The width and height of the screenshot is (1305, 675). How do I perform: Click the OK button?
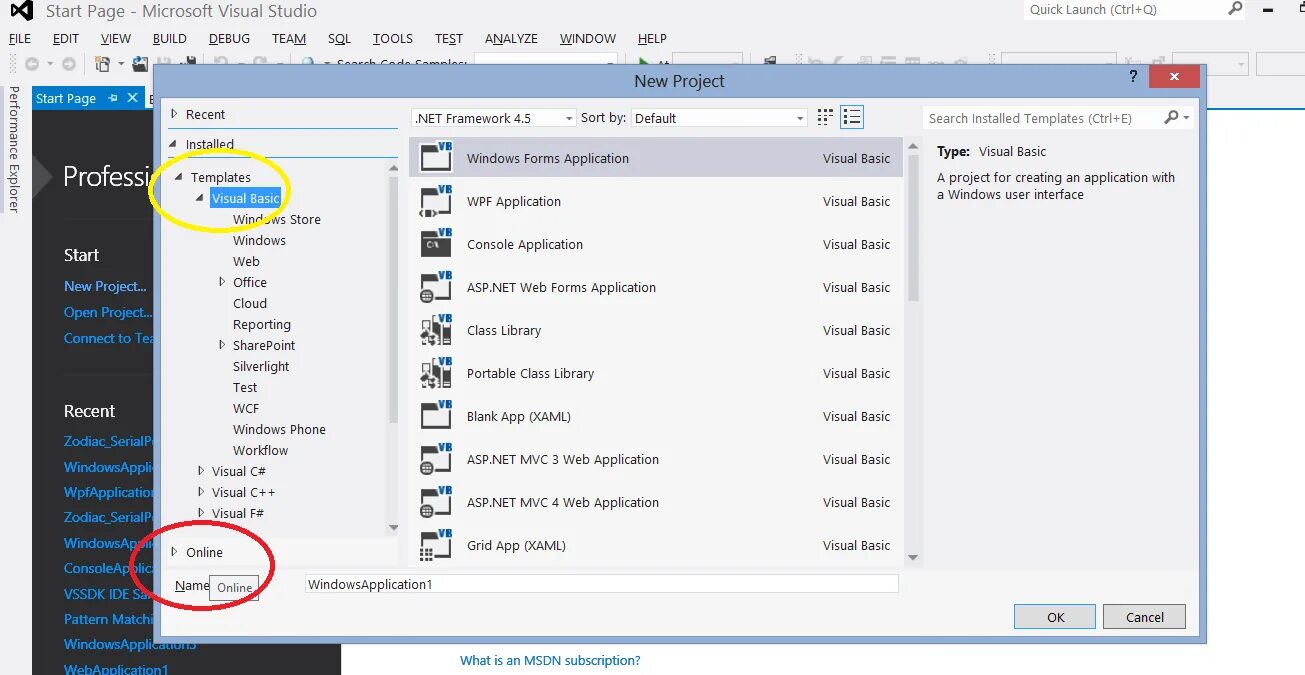click(1056, 617)
